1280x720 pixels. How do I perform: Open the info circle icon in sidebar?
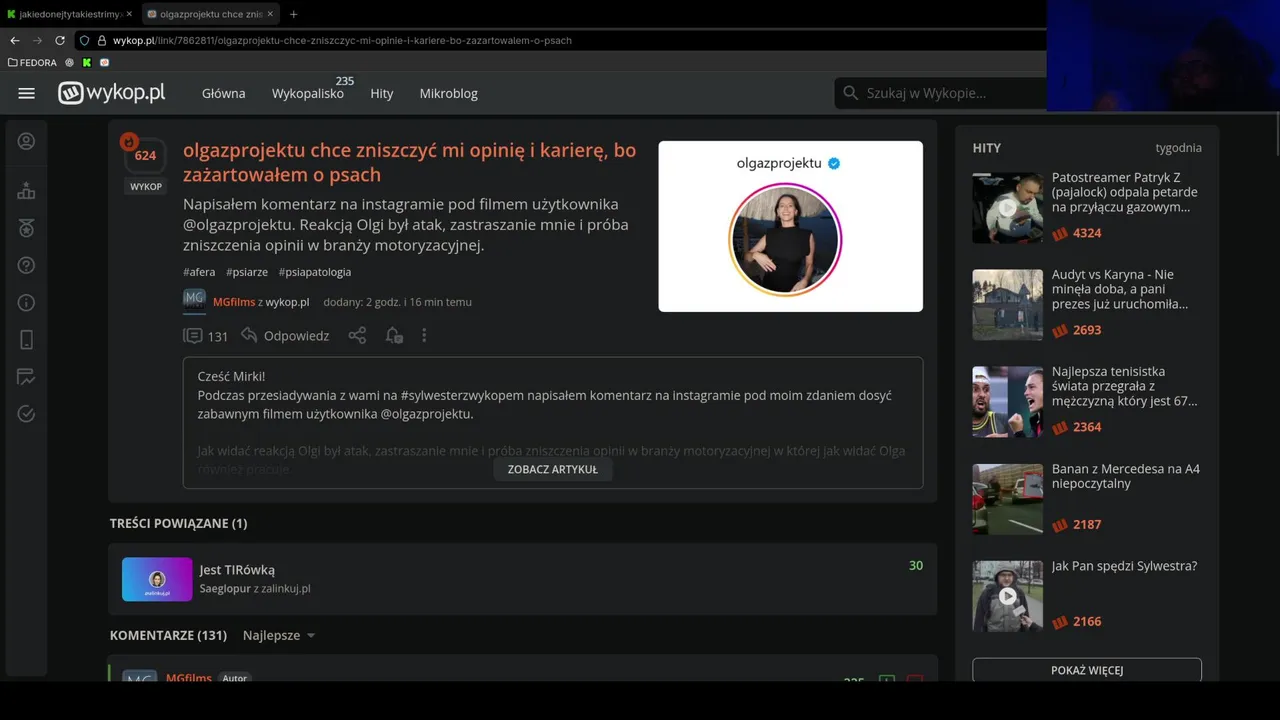(x=27, y=302)
